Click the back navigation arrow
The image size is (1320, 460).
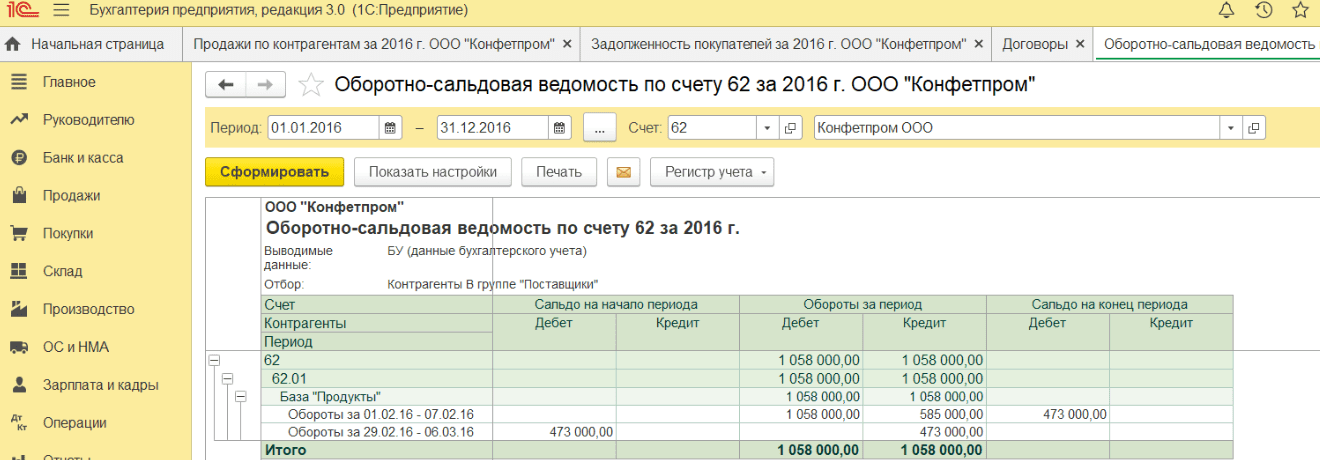tap(225, 85)
